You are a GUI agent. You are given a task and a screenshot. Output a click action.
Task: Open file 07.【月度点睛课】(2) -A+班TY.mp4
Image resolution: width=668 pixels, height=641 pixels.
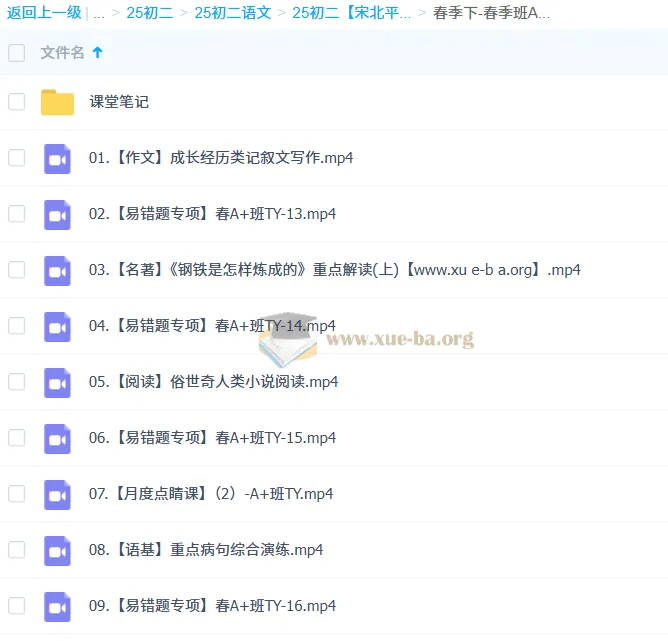(211, 494)
